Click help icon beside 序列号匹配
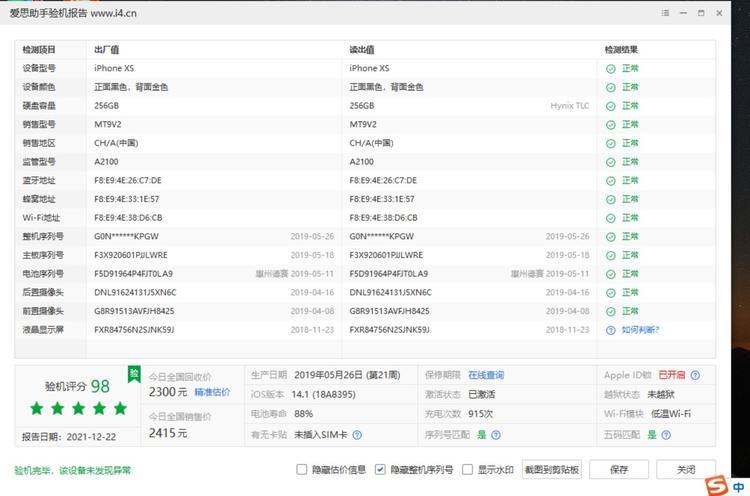750x496 pixels. pyautogui.click(x=496, y=435)
